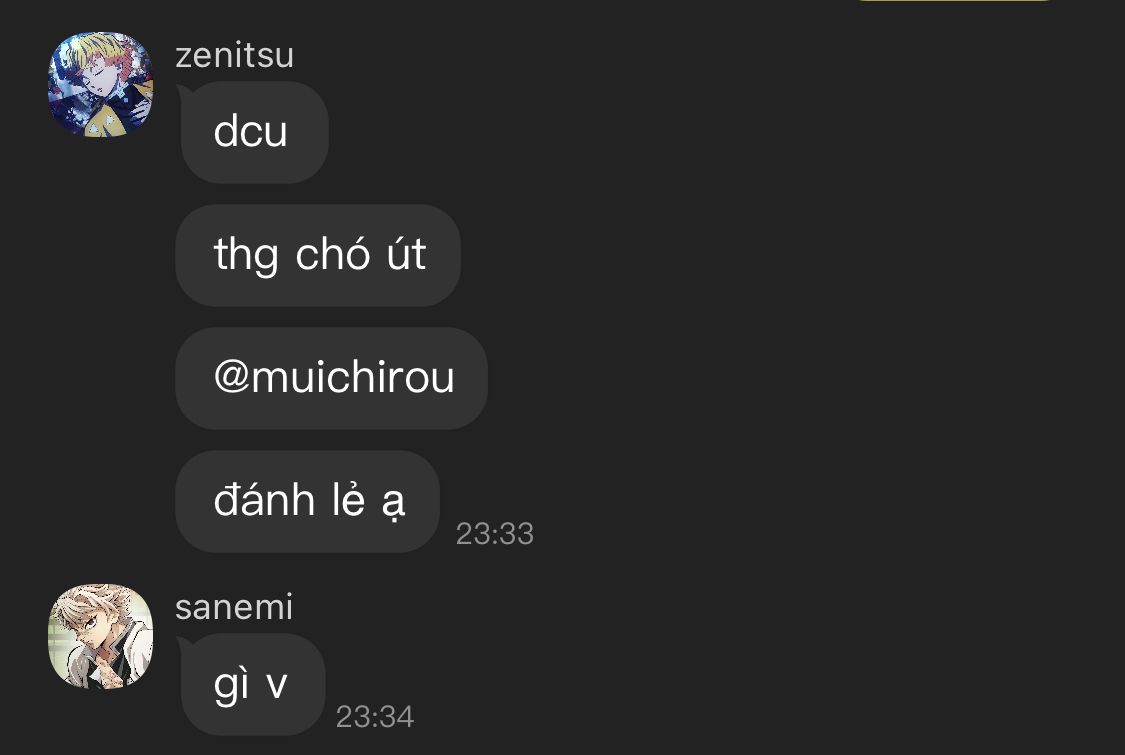The width and height of the screenshot is (1125, 755).
Task: Tap the zenitsu username label
Action: coord(235,56)
